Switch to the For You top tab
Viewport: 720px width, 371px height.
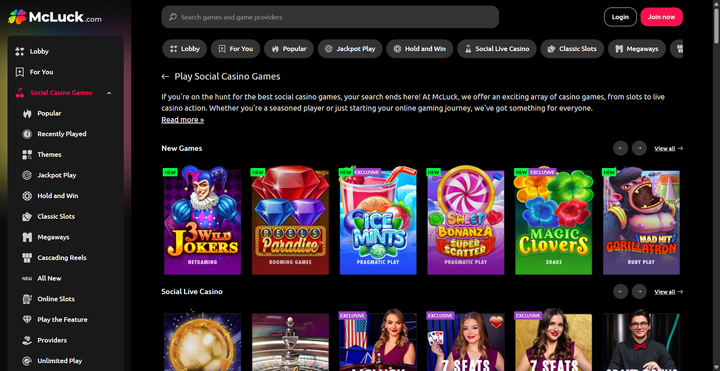[236, 49]
